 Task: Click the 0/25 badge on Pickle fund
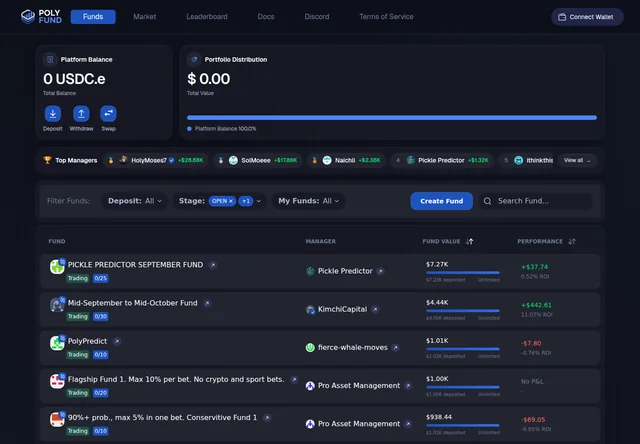coord(100,278)
